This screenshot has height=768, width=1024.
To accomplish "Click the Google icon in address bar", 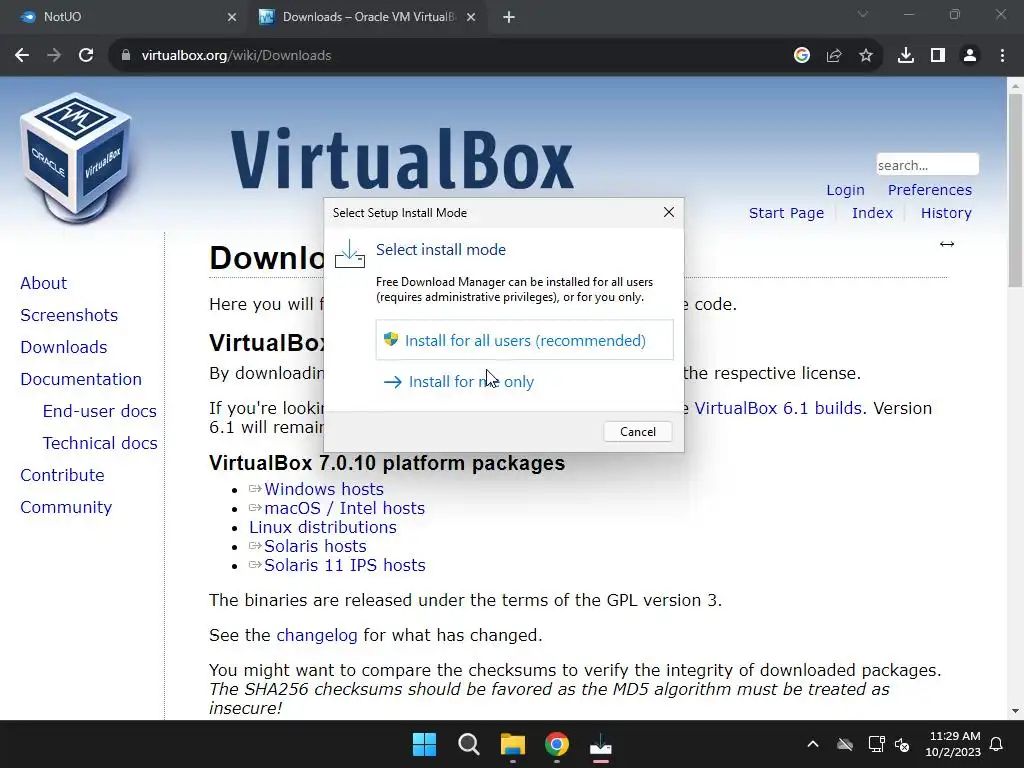I will click(802, 56).
